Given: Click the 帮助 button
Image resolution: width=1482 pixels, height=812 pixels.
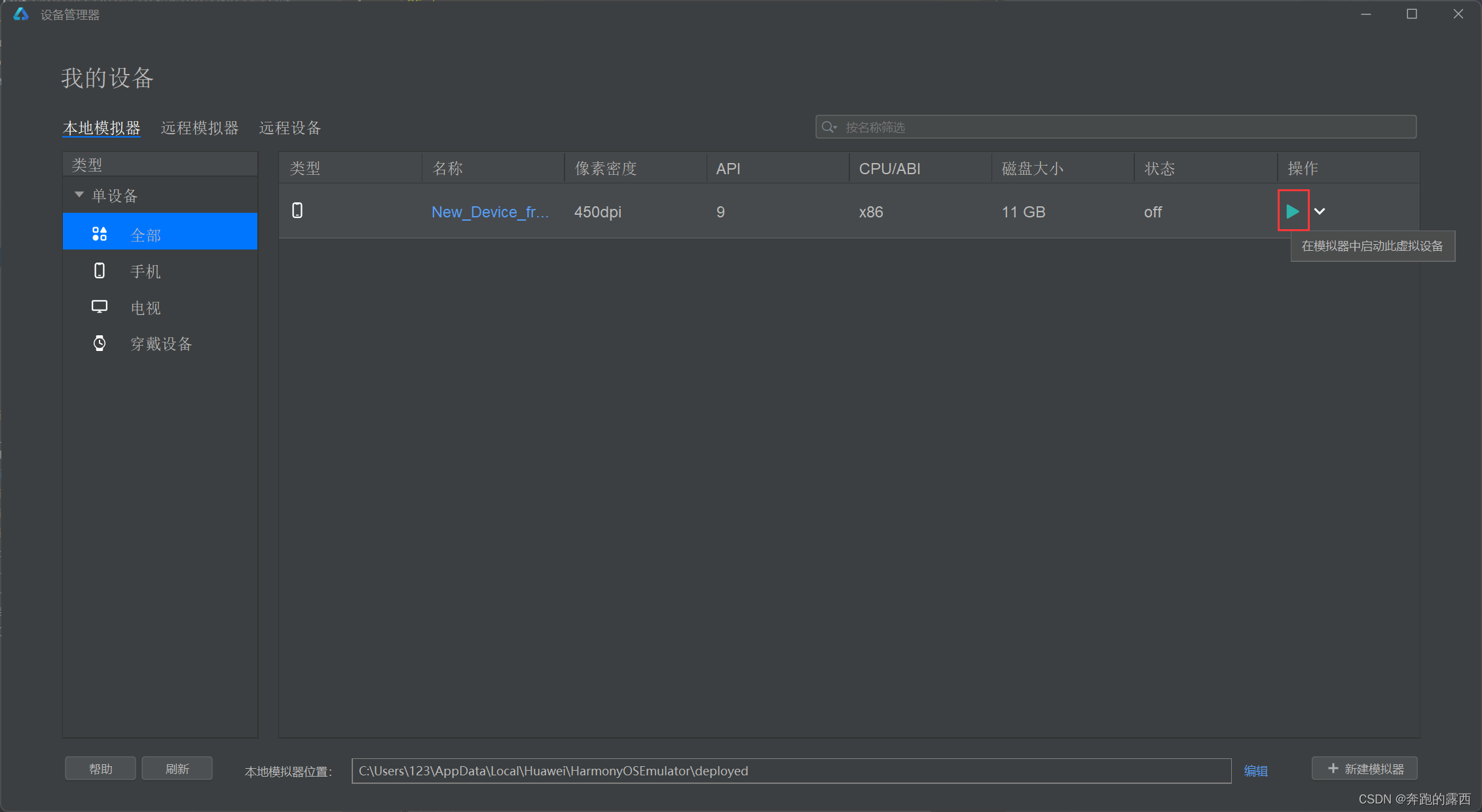Looking at the screenshot, I should (101, 769).
